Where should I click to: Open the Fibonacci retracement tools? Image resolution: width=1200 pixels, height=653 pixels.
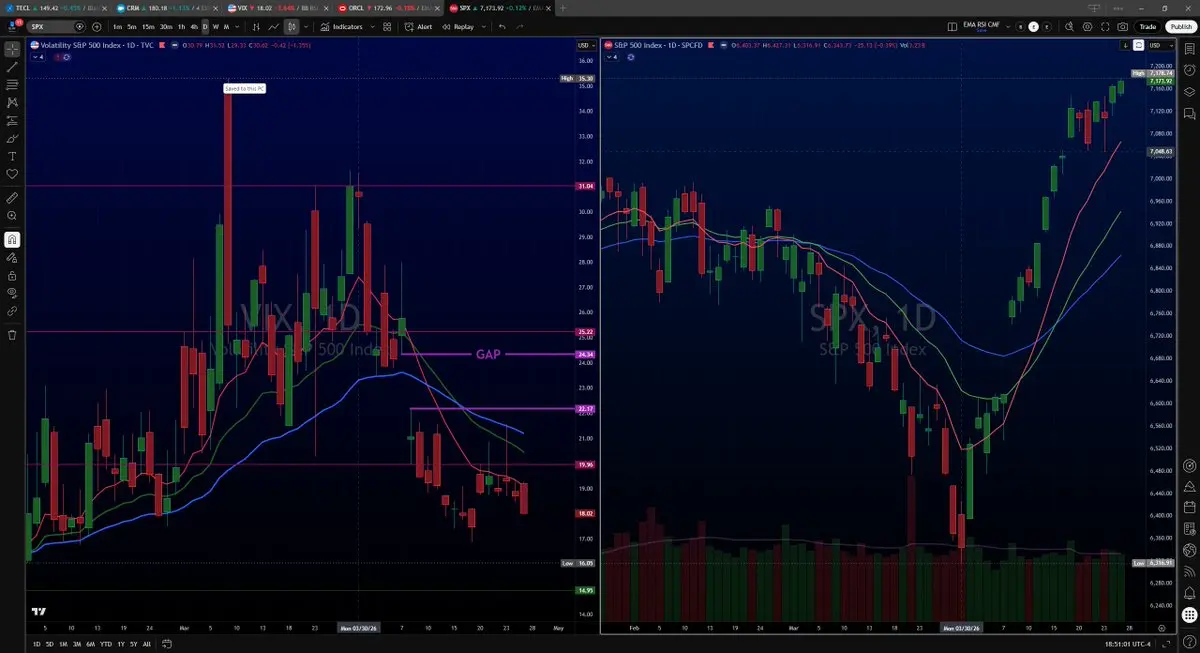pos(12,84)
